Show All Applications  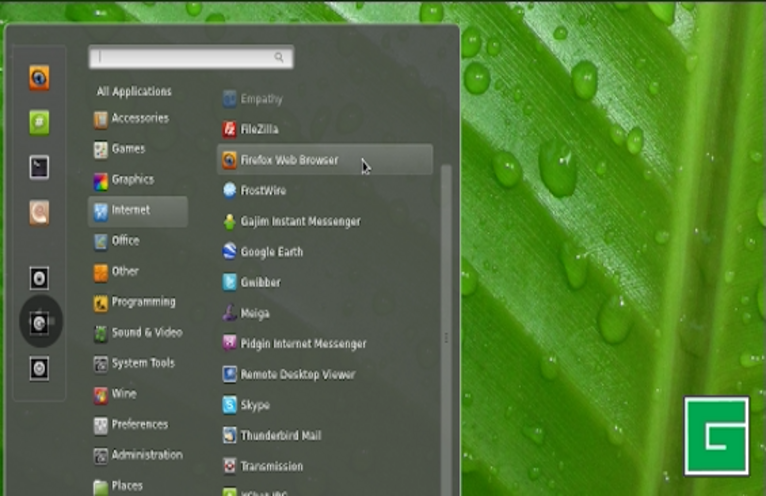pos(134,91)
